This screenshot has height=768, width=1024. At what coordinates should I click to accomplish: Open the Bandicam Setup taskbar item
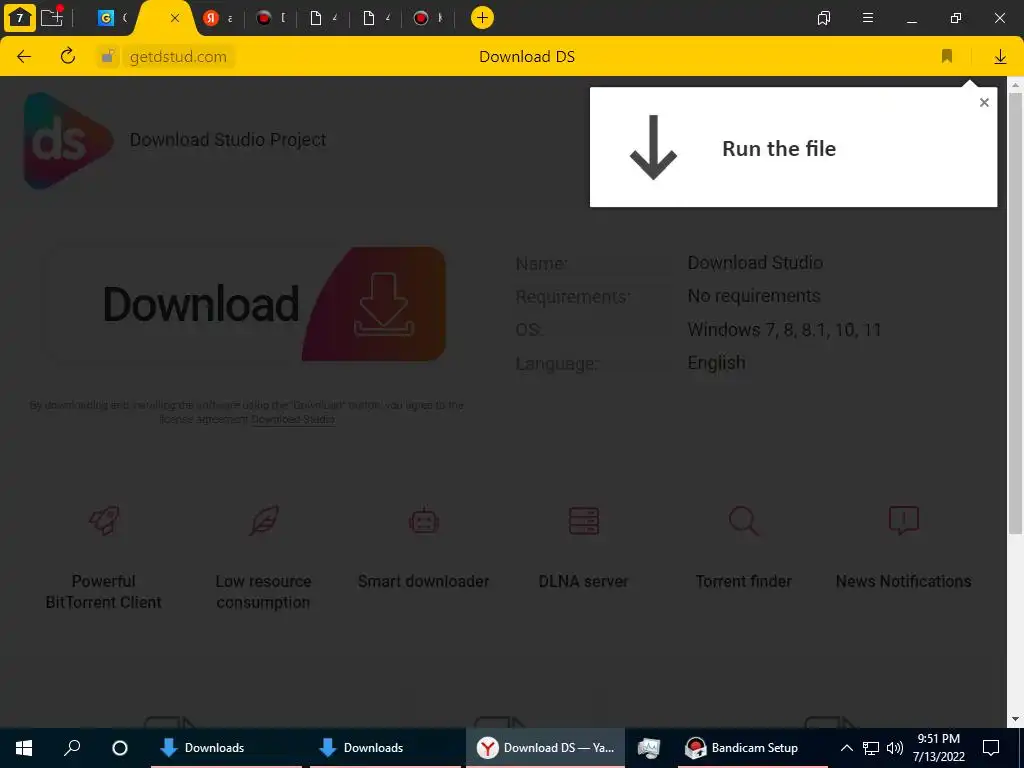753,748
